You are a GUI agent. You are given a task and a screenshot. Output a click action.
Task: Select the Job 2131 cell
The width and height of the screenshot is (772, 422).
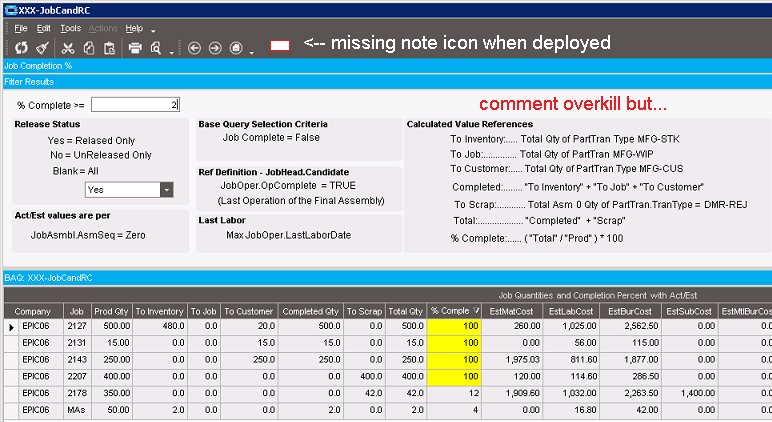[77, 343]
